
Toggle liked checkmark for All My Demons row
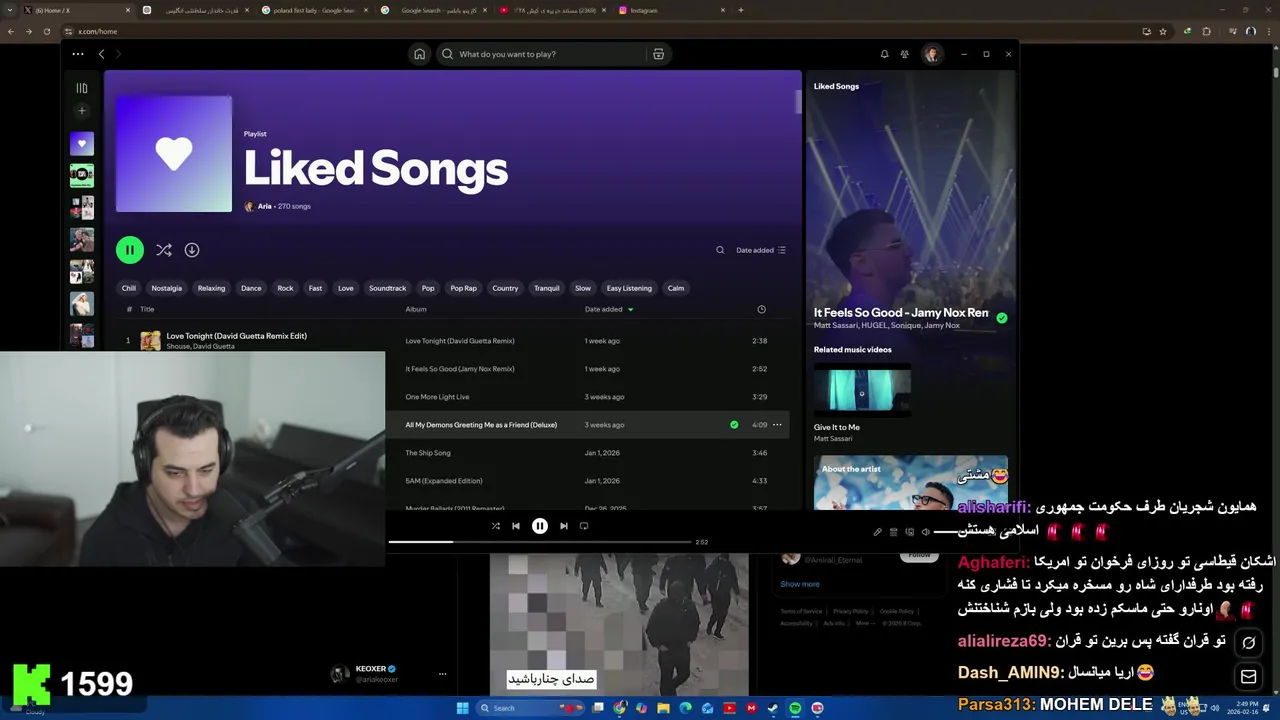coord(734,425)
